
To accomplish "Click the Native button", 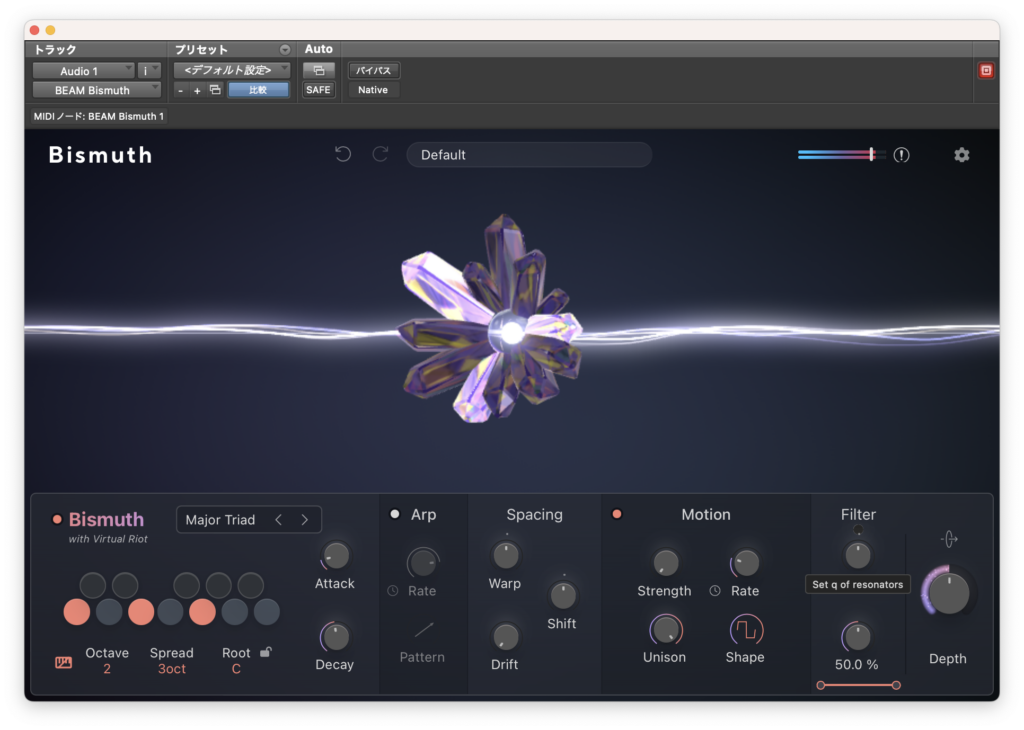I will [373, 90].
